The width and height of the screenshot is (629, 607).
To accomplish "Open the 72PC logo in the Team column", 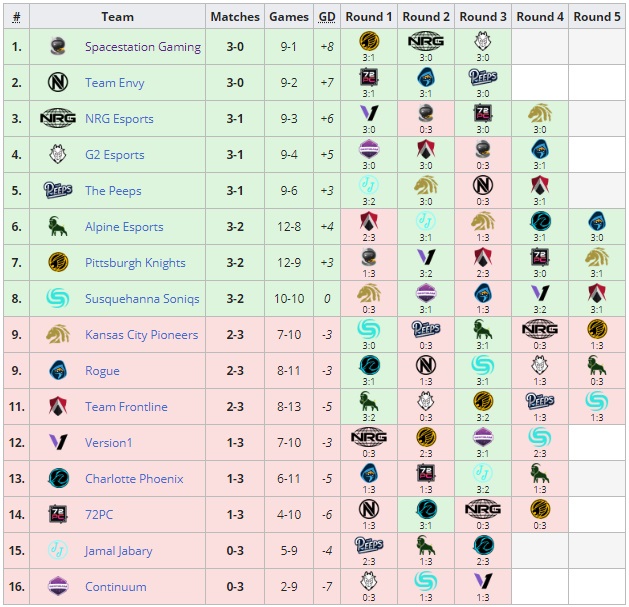I will (58, 514).
